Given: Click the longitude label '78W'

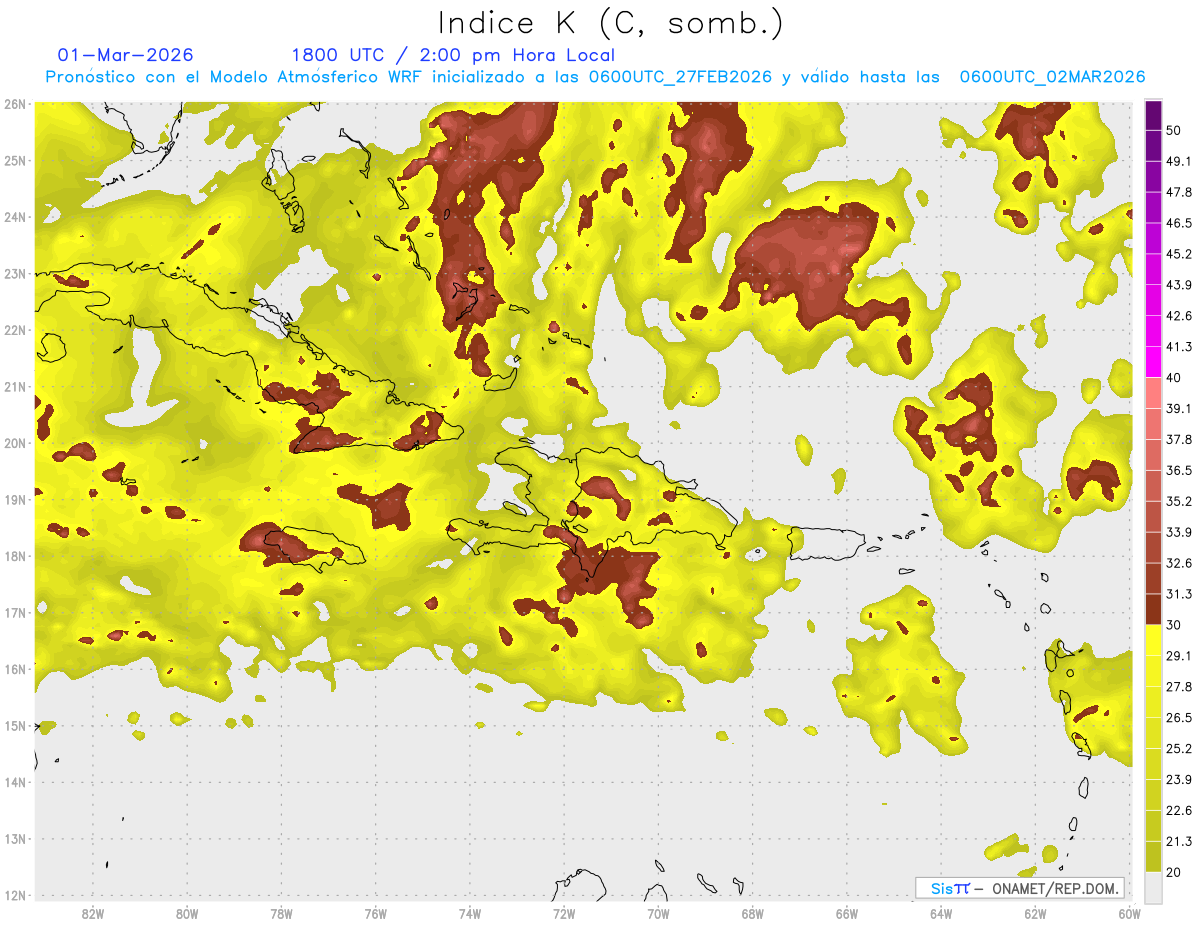Looking at the screenshot, I should coord(281,914).
